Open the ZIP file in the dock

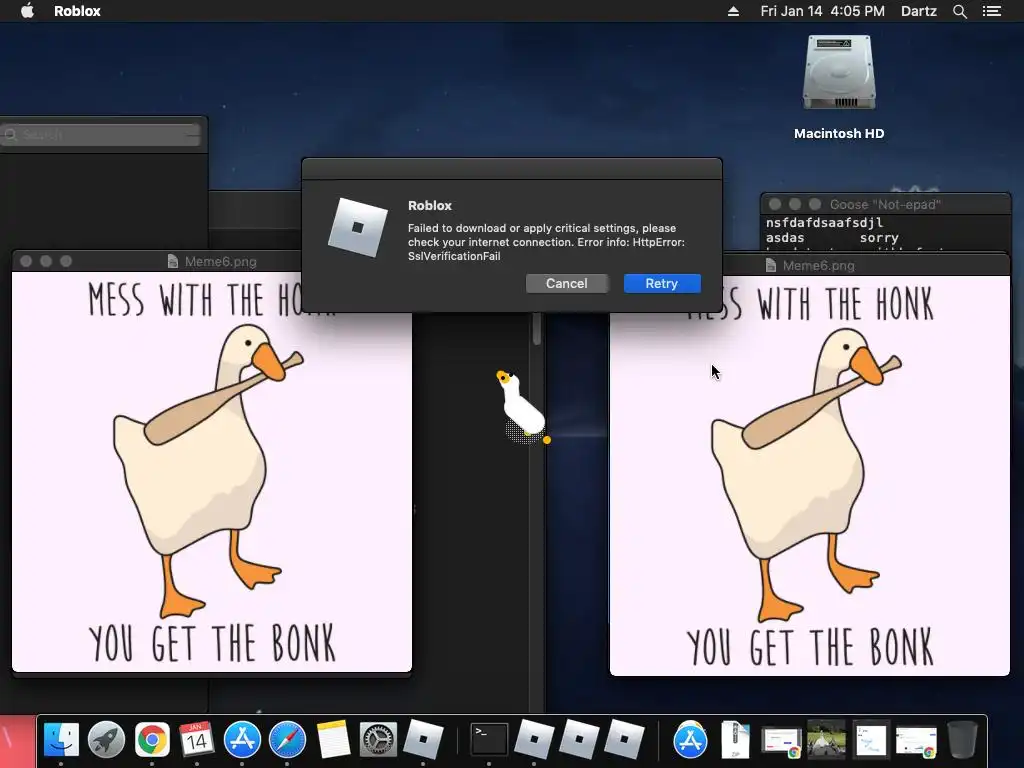(735, 740)
